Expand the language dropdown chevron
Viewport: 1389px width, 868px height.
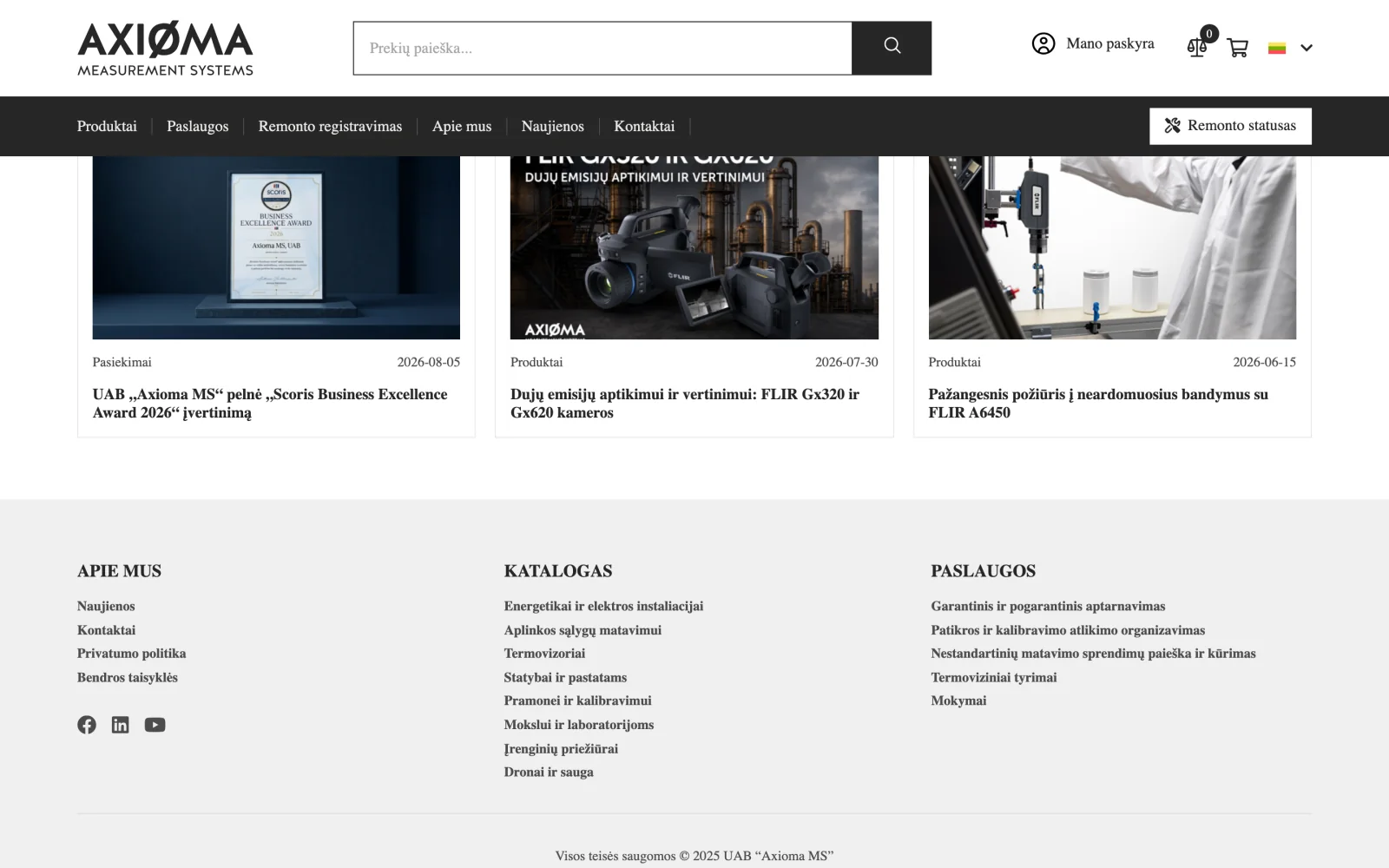pos(1306,48)
